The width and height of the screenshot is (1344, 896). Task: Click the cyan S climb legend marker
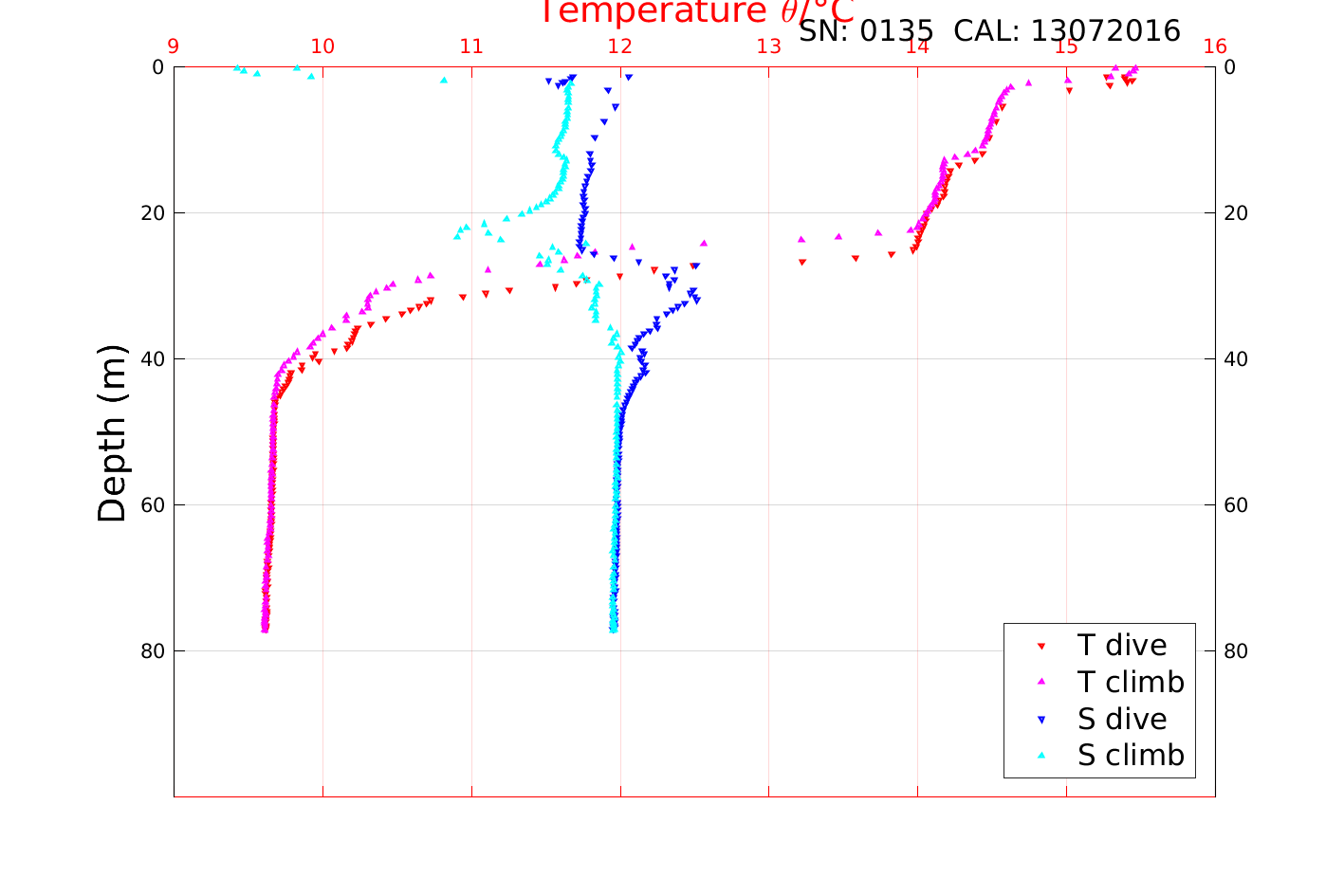pyautogui.click(x=1040, y=756)
